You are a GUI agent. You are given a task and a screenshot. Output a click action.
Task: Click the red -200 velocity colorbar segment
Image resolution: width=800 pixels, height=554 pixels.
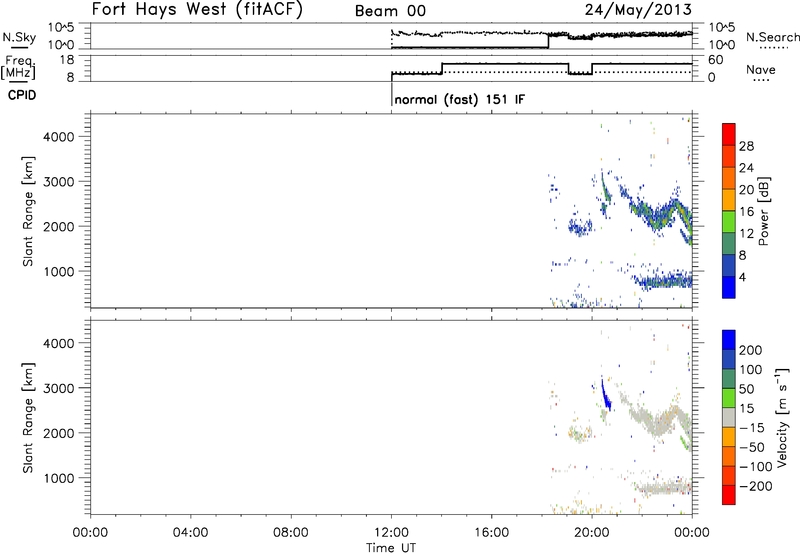729,495
